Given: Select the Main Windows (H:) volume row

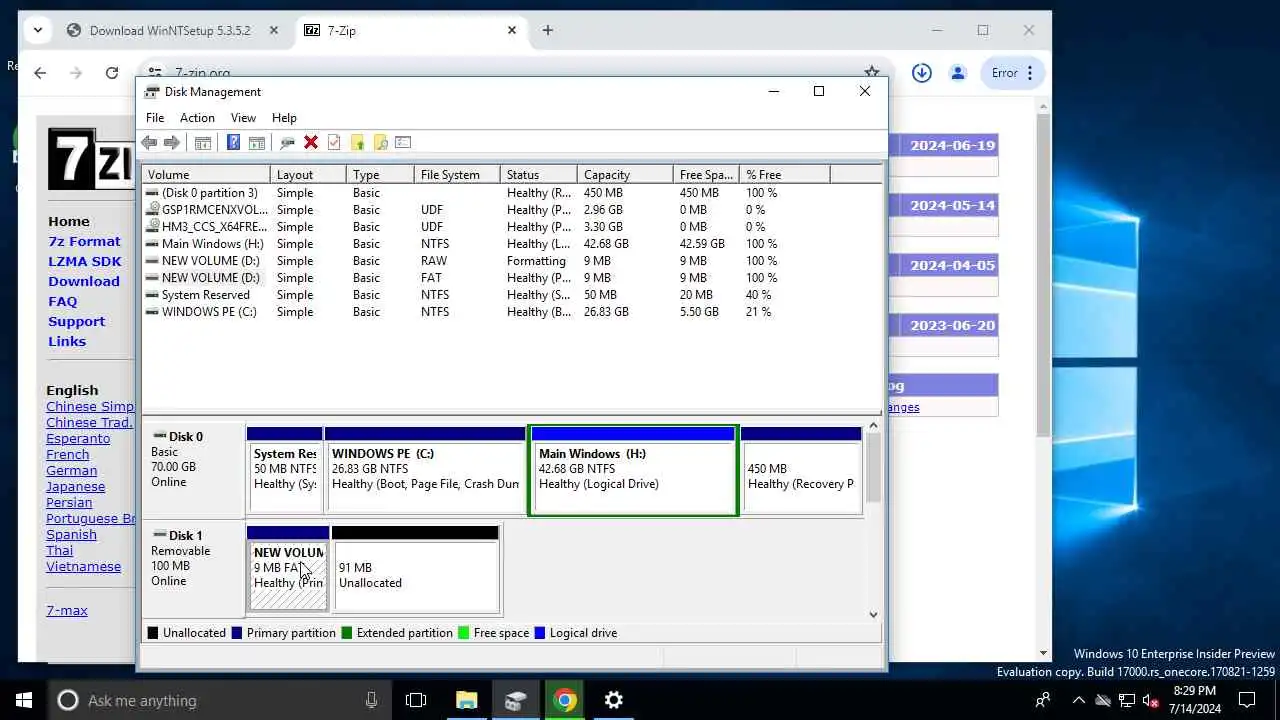Looking at the screenshot, I should click(x=511, y=244).
